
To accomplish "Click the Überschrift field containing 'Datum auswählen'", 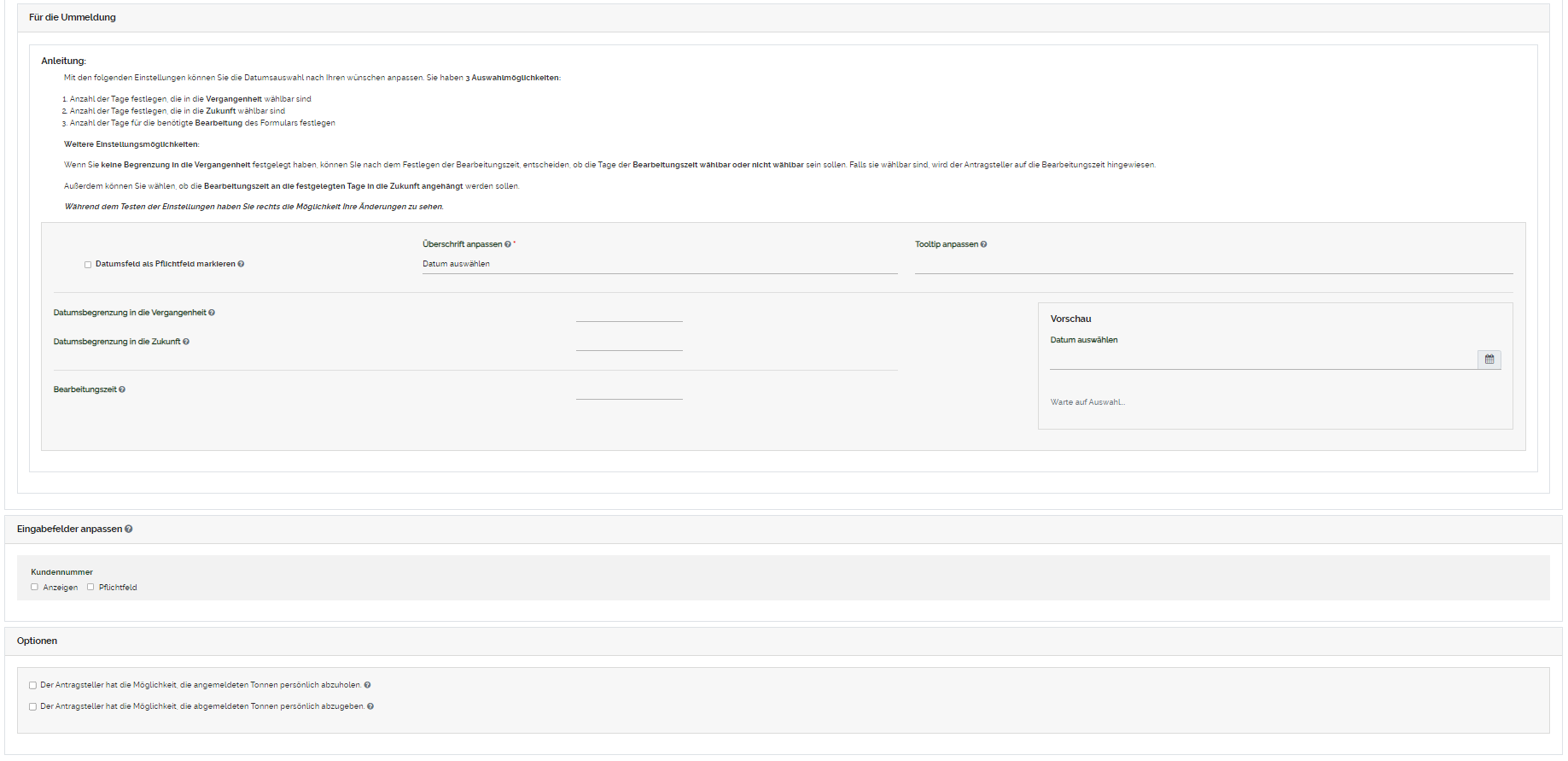I will pyautogui.click(x=659, y=264).
